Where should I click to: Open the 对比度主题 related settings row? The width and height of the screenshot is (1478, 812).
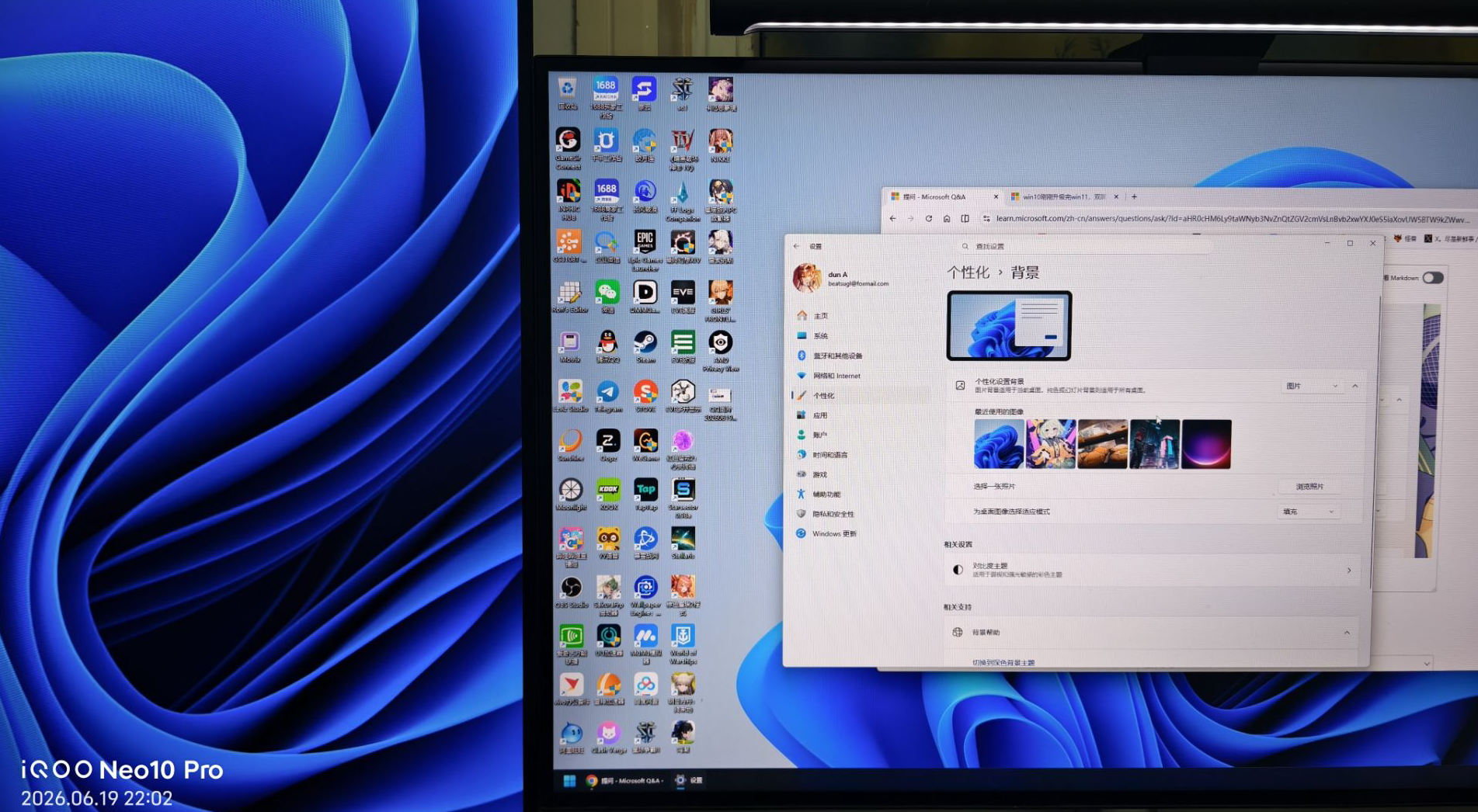(1152, 570)
